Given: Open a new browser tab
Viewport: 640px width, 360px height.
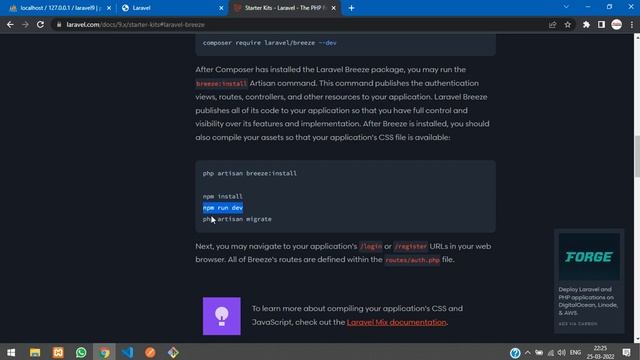Looking at the screenshot, I should pyautogui.click(x=351, y=8).
